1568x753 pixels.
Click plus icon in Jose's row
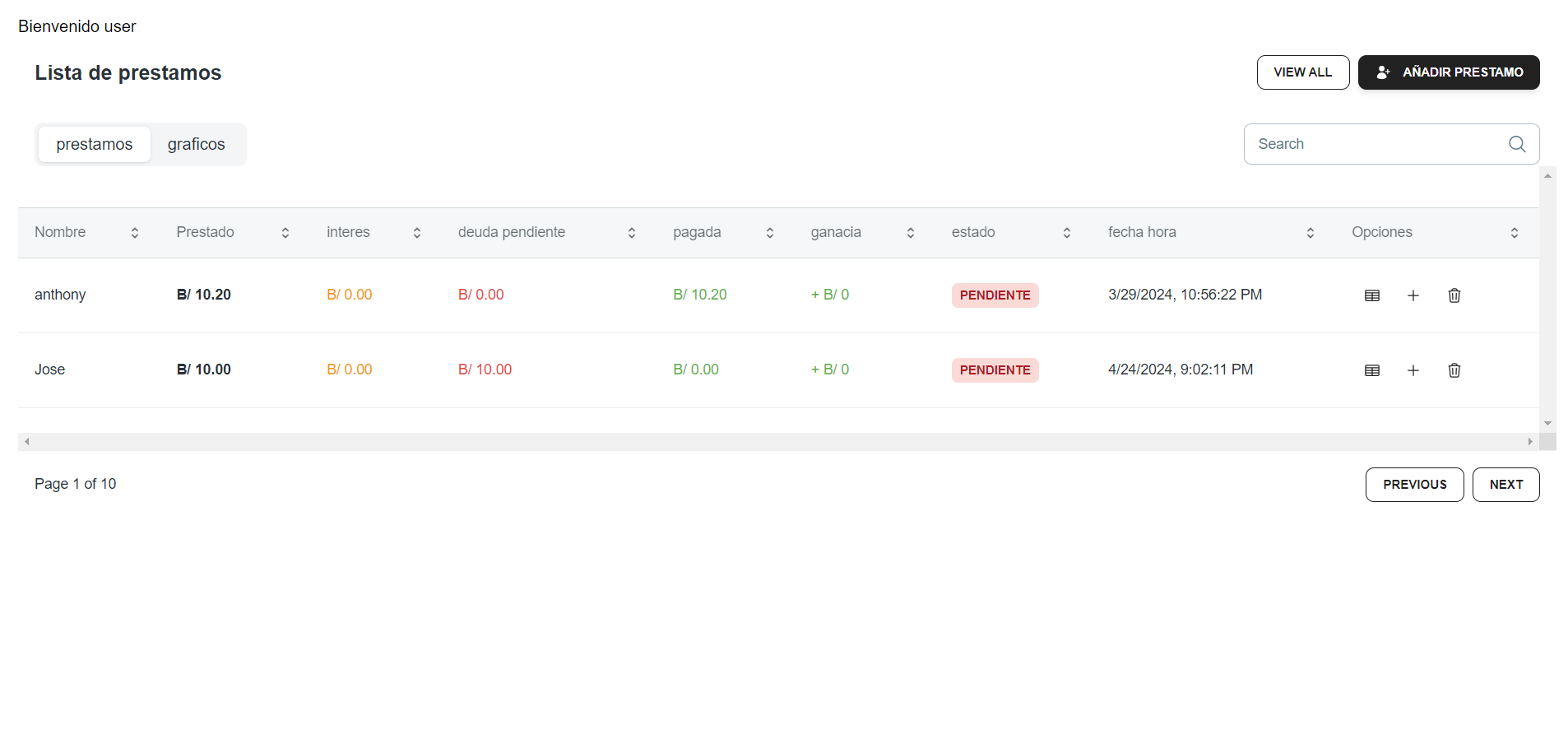(x=1413, y=370)
